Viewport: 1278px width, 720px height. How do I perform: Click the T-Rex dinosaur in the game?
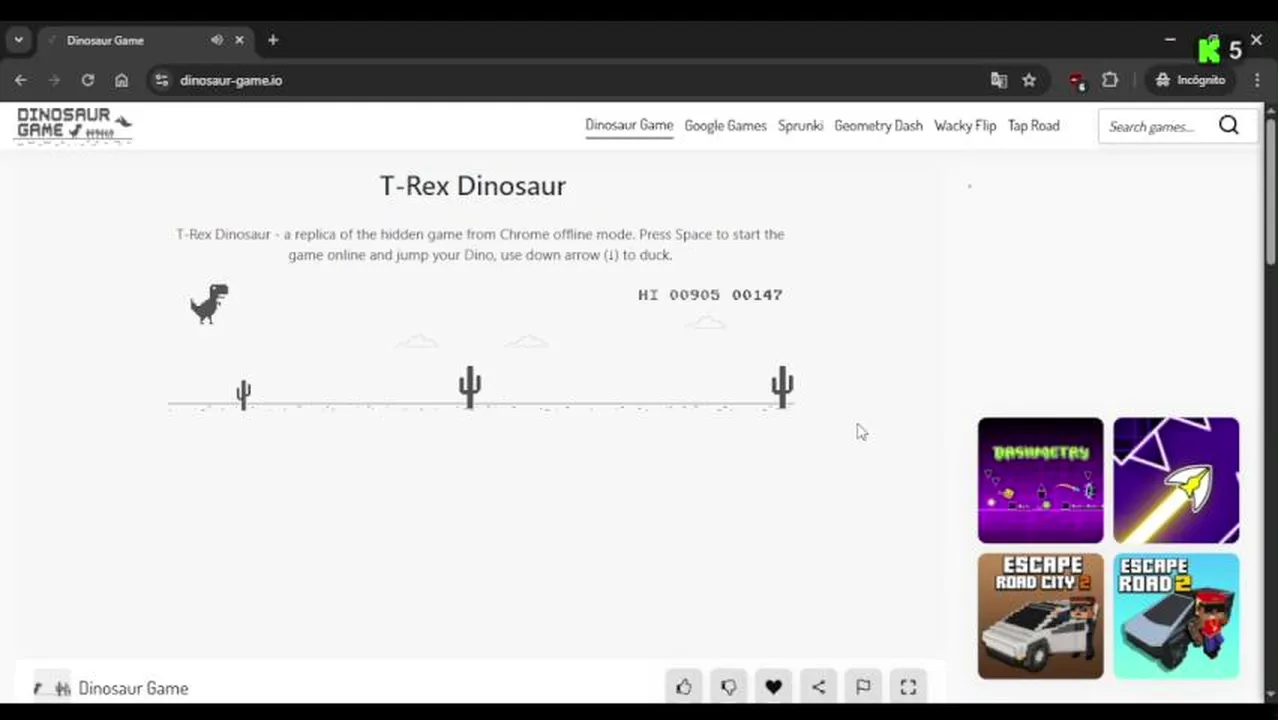(209, 304)
